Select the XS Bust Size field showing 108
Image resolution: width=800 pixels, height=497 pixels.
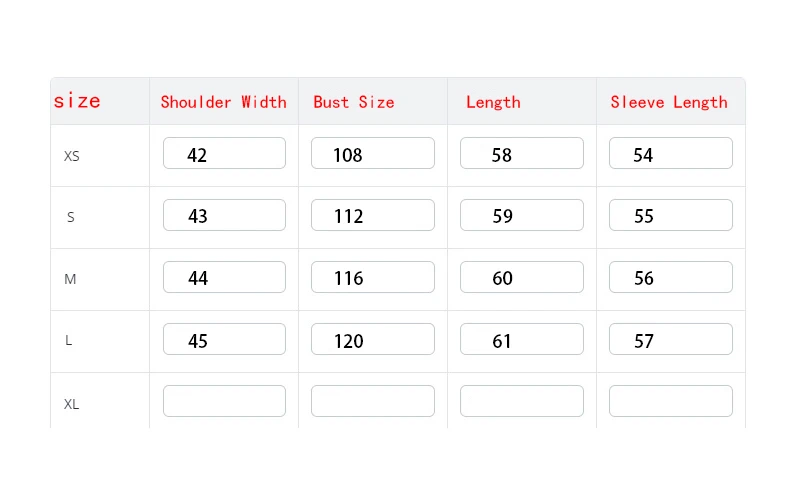click(372, 154)
